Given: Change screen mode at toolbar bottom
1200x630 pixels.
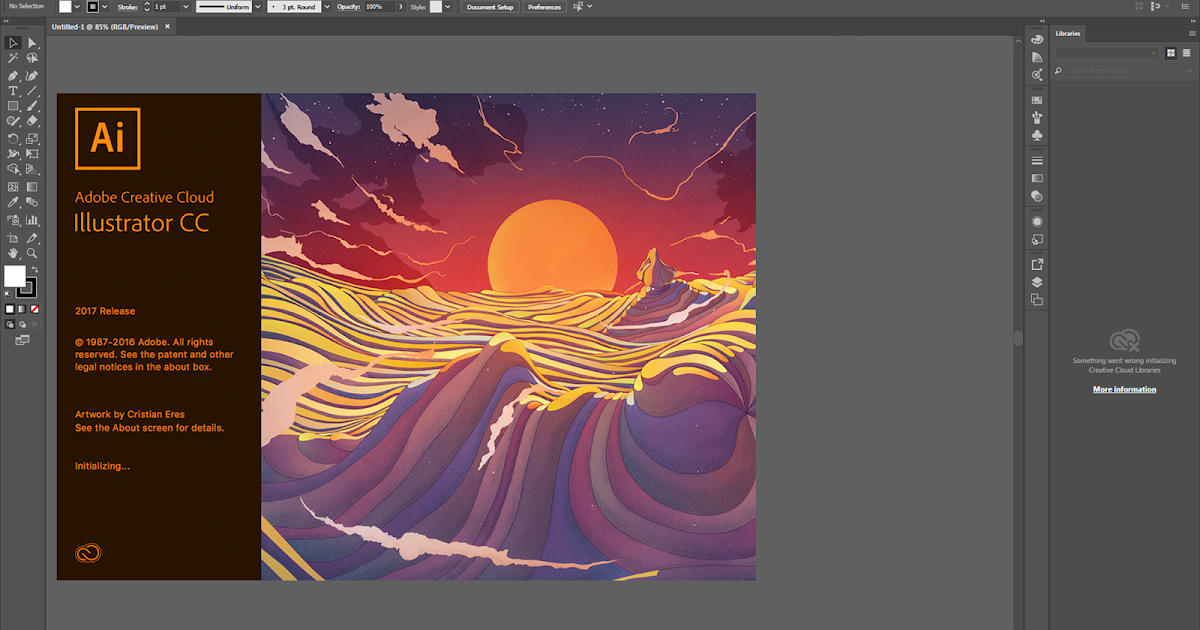Looking at the screenshot, I should coord(22,340).
